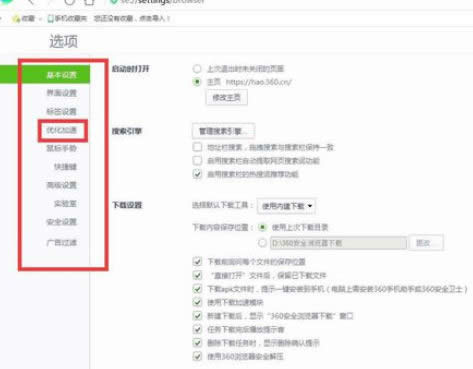Click the 管理搜索引擎 button

pyautogui.click(x=223, y=131)
